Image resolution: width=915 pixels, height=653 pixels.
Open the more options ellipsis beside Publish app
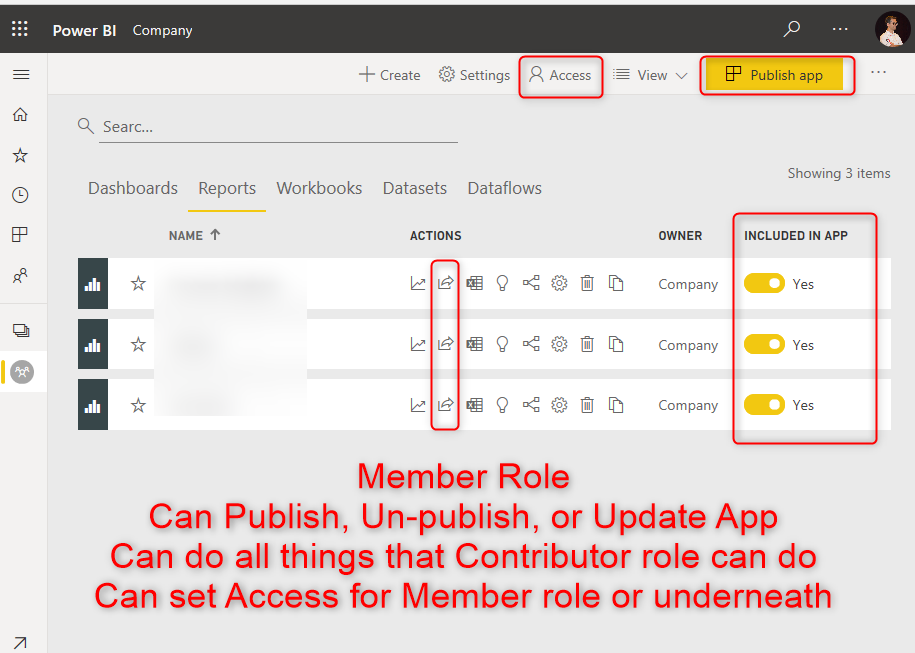pyautogui.click(x=878, y=73)
